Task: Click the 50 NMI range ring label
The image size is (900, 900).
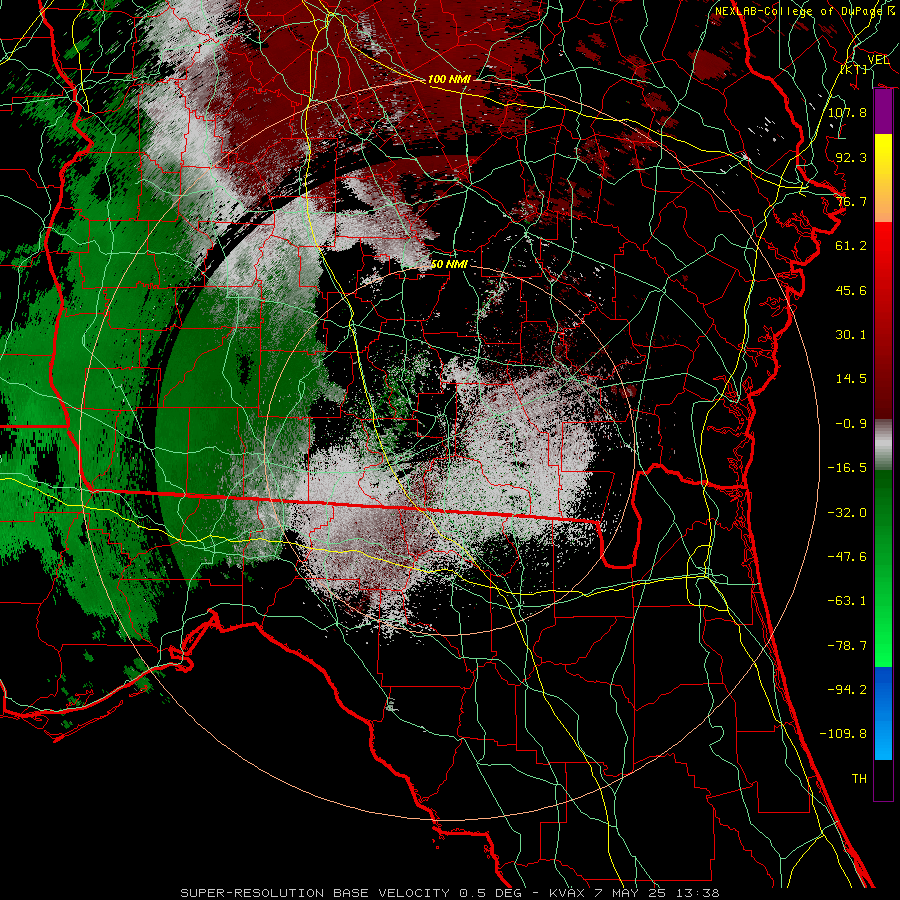Action: pyautogui.click(x=449, y=264)
